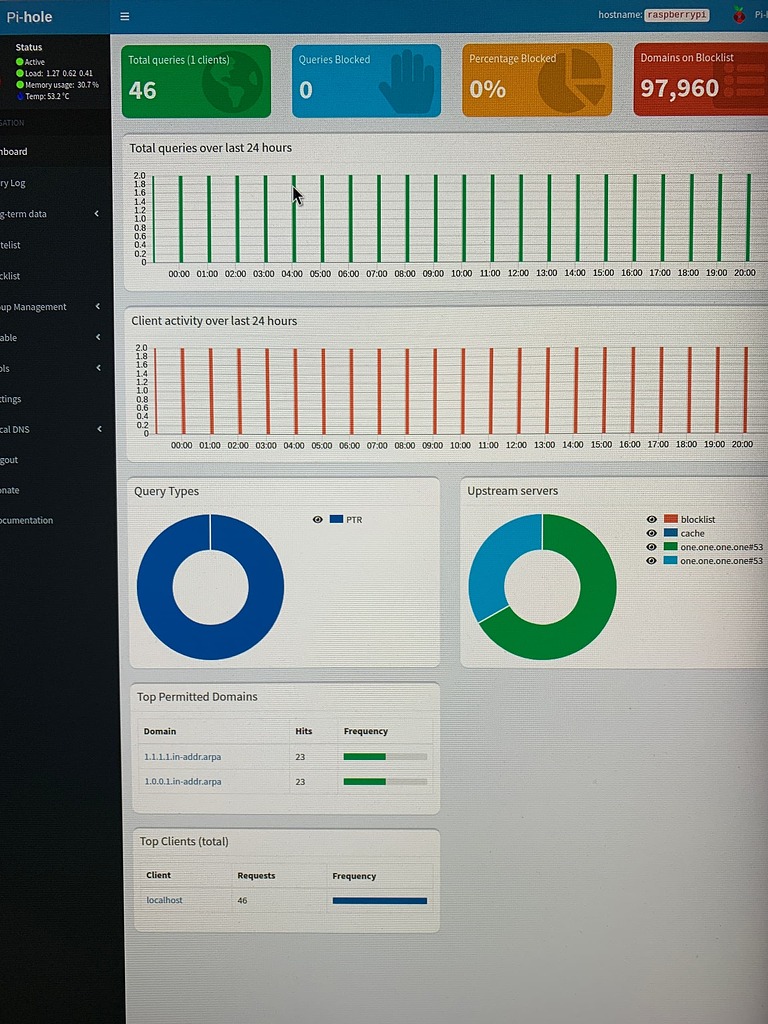768x1024 pixels.
Task: Open the localhost client link
Action: [x=164, y=900]
